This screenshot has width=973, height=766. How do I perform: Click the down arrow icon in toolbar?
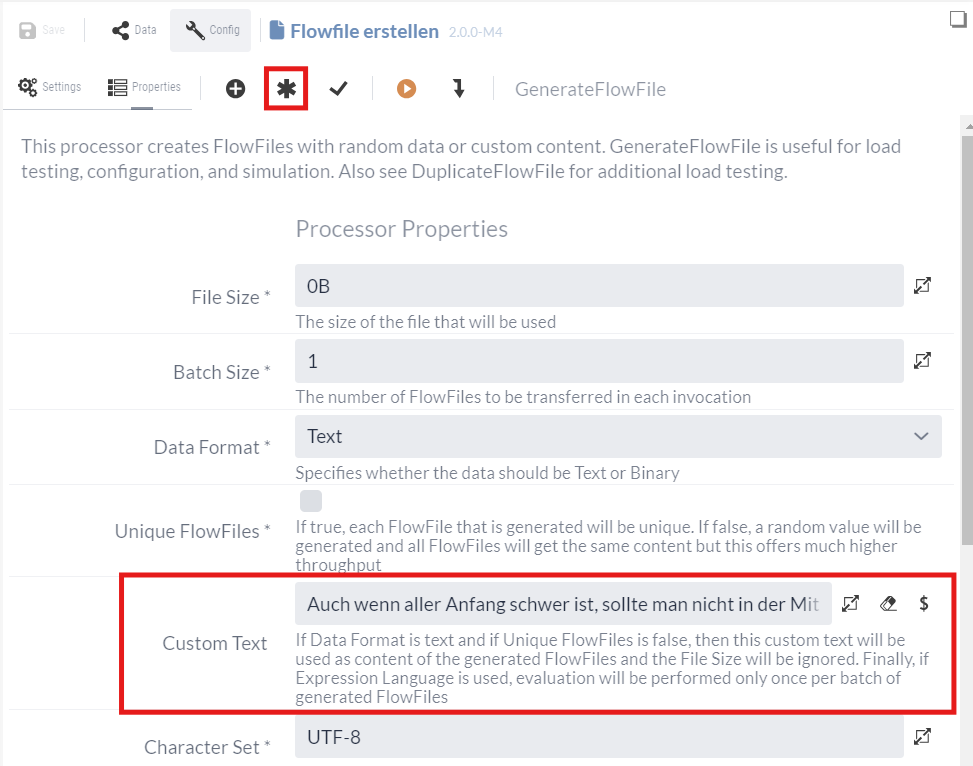coord(459,89)
